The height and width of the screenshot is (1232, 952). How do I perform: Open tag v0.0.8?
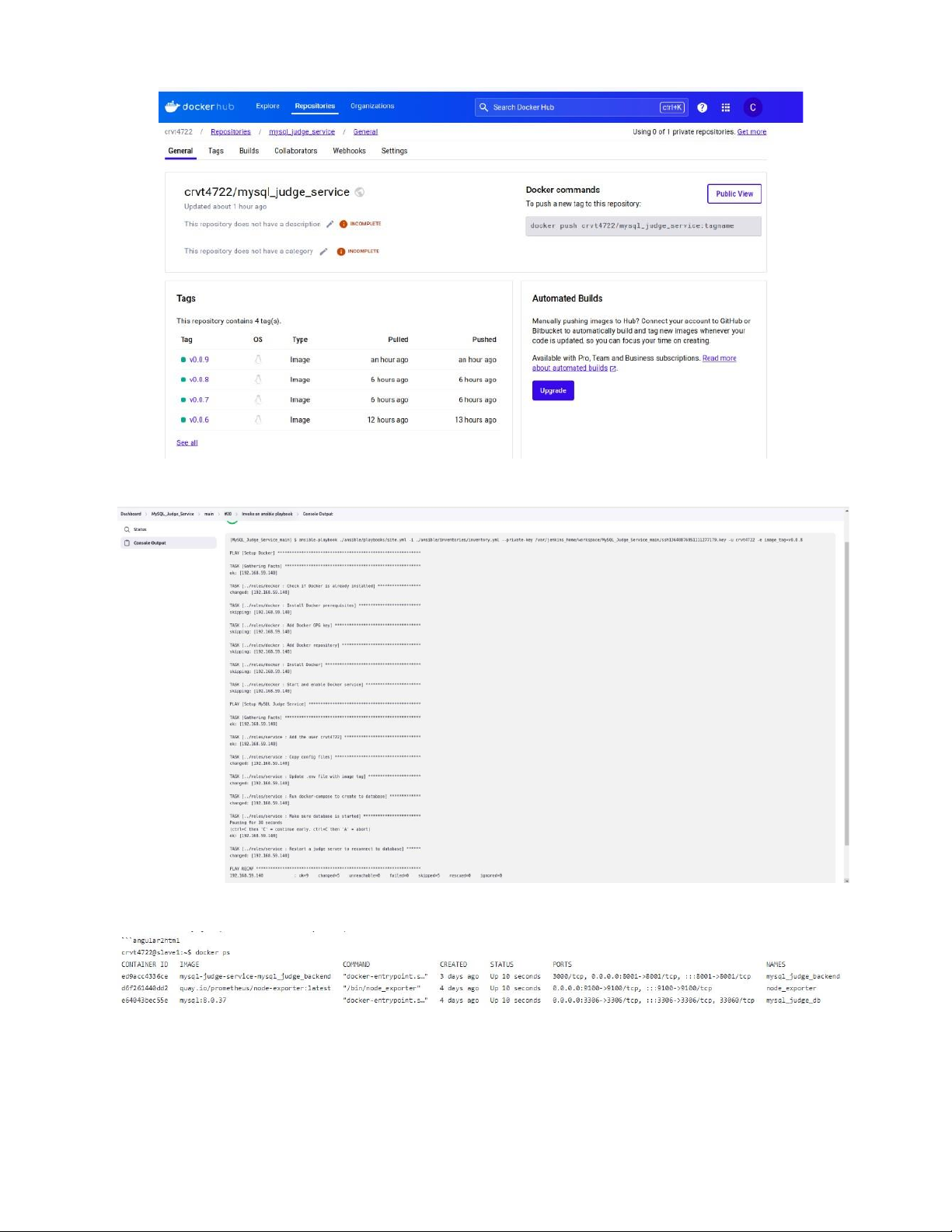pos(199,379)
